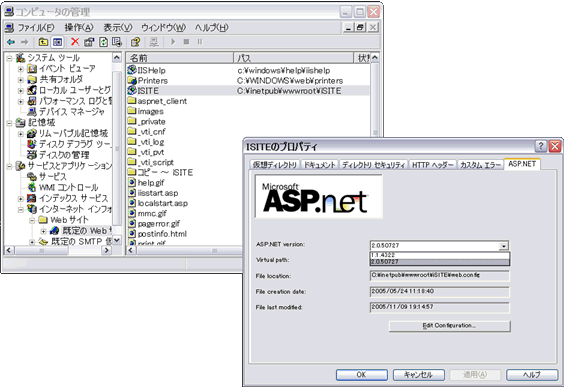Click the Edit Configuration button

[x=449, y=326]
